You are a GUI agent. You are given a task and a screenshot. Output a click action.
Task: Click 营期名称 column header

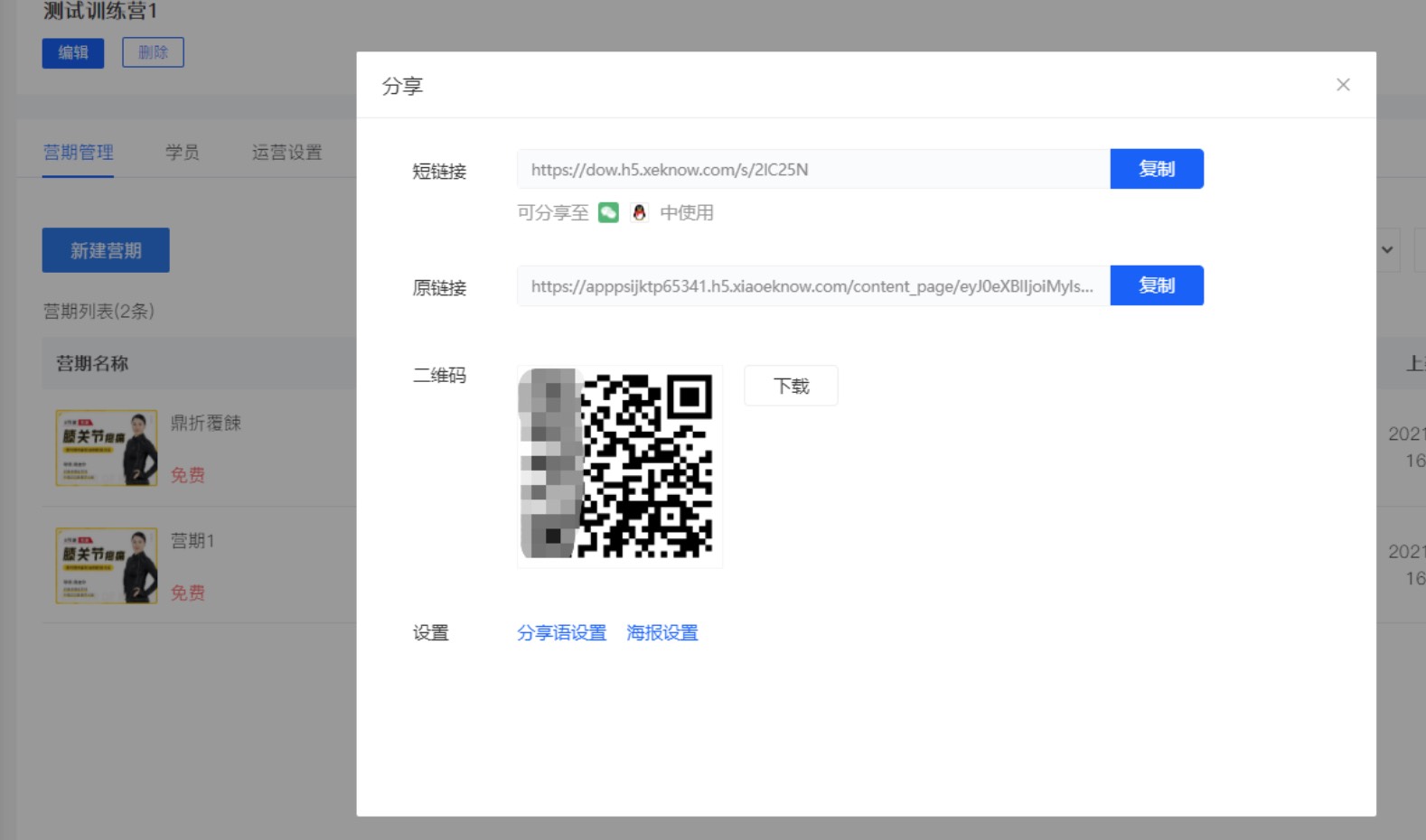[x=92, y=363]
